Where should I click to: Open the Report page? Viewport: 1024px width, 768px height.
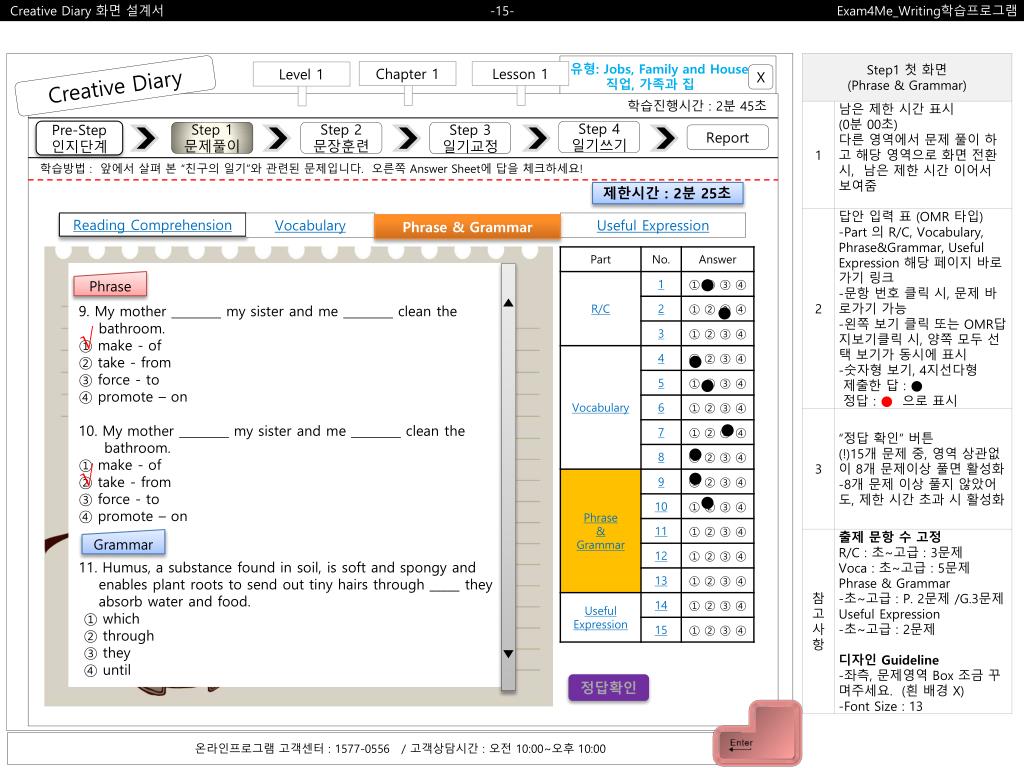tap(728, 138)
